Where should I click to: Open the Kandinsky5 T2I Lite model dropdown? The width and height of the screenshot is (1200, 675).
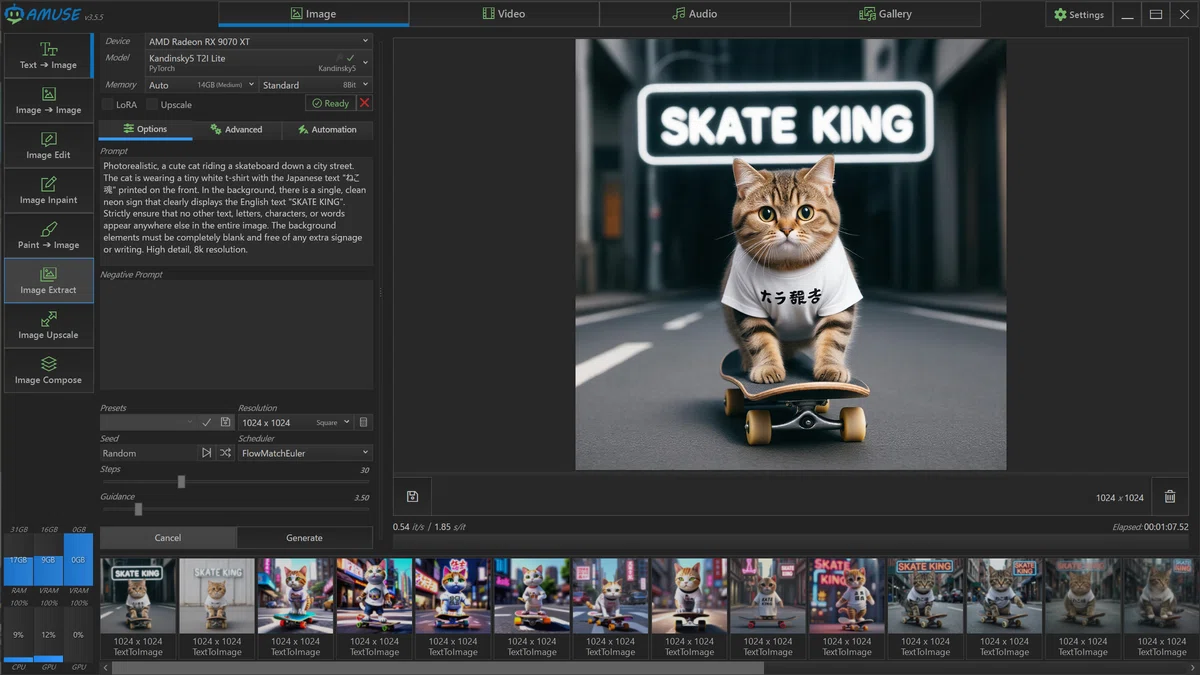click(258, 63)
